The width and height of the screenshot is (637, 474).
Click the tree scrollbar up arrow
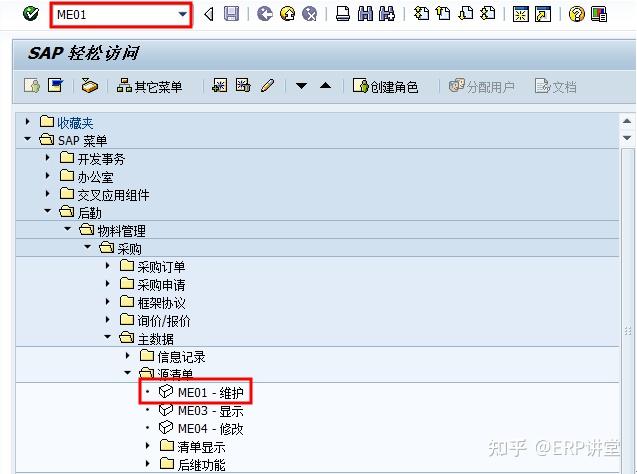coord(627,121)
